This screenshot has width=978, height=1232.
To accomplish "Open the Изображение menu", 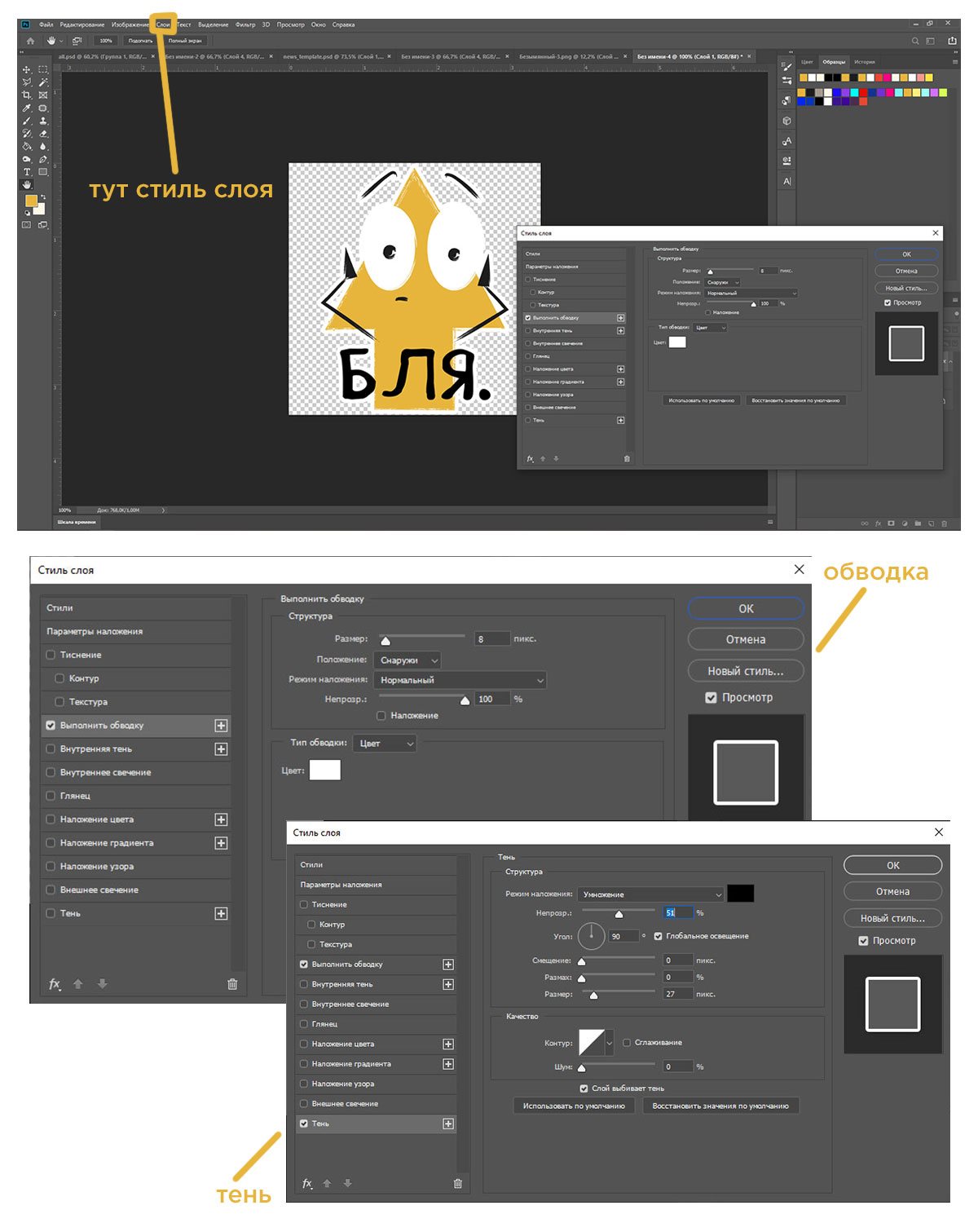I will 130,24.
